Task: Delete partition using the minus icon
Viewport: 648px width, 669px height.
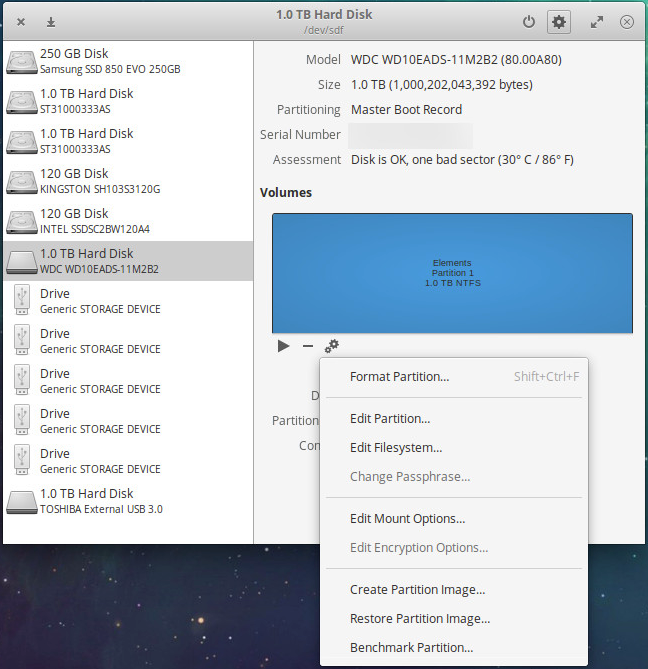Action: click(x=308, y=346)
